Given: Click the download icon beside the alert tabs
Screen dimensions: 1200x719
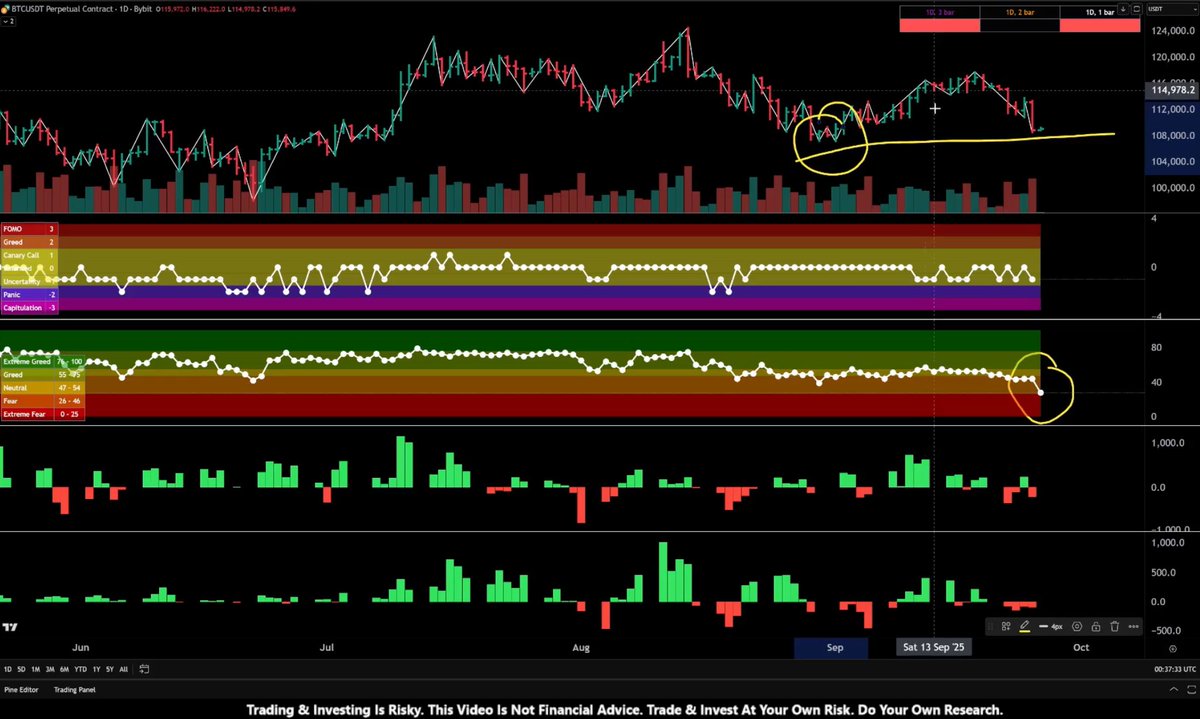Looking at the screenshot, I should pyautogui.click(x=1123, y=9).
